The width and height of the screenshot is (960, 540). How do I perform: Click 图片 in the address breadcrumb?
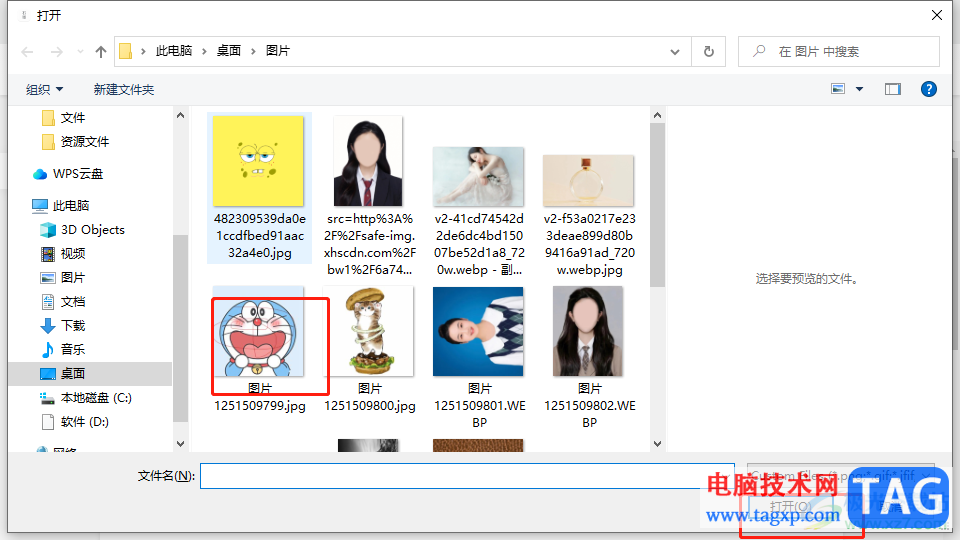[278, 51]
